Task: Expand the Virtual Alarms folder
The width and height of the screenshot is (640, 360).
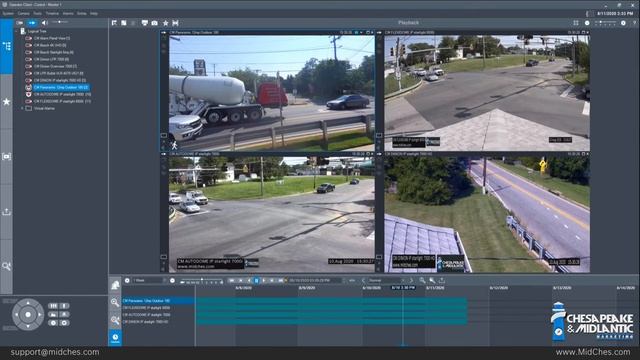Action: click(22, 109)
